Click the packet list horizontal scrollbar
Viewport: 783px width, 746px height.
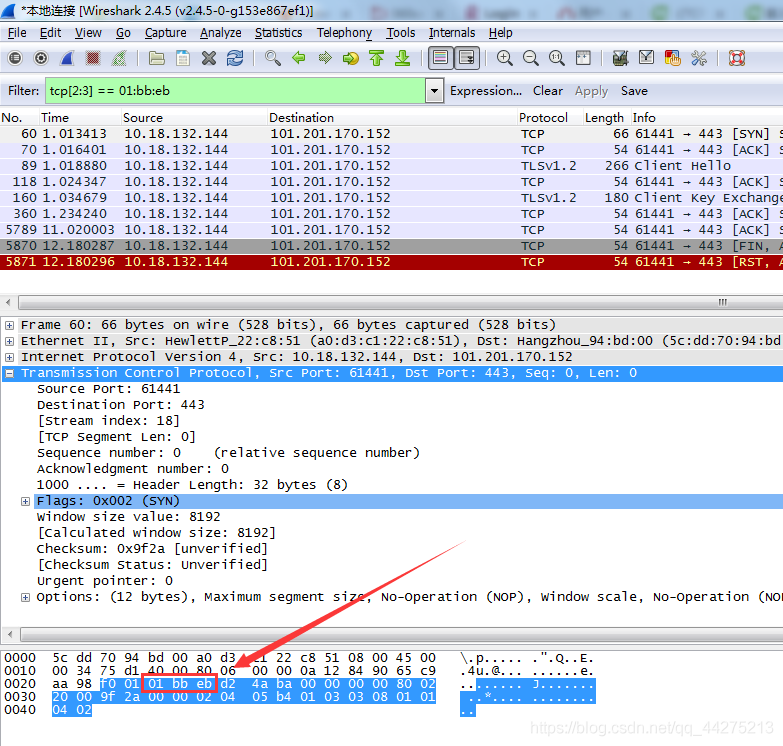pos(400,303)
